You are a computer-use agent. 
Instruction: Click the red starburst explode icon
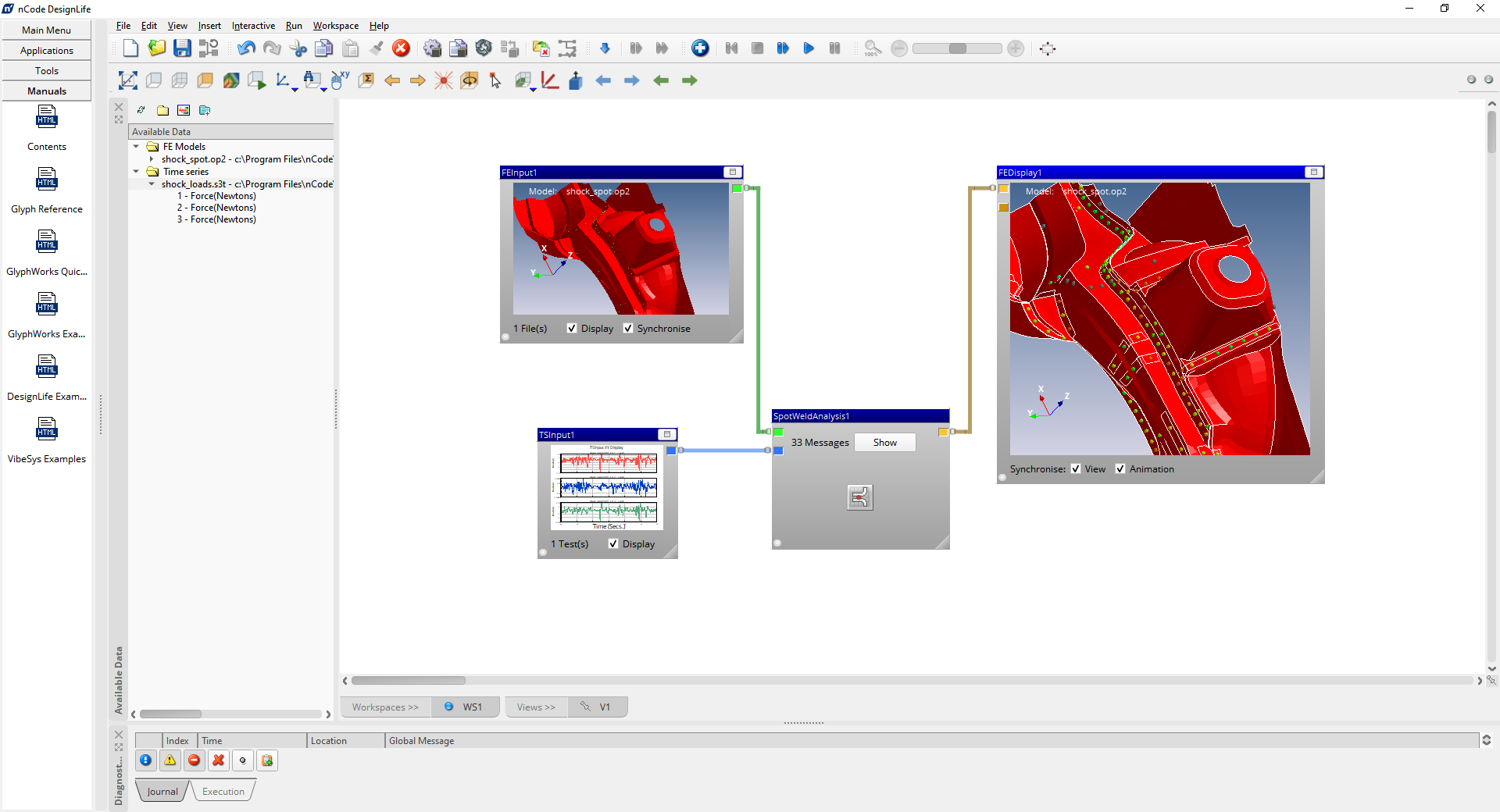click(444, 80)
